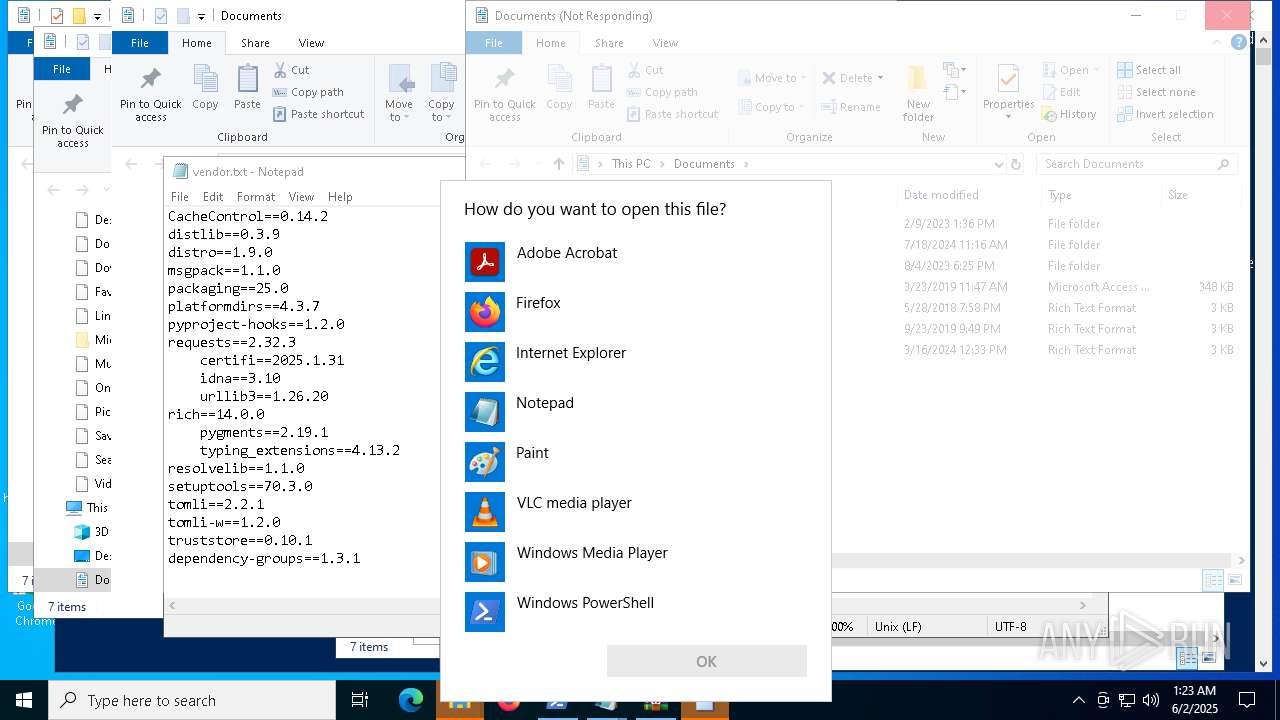The height and width of the screenshot is (720, 1280).
Task: Click New folder in Not Responding window
Action: (x=918, y=93)
